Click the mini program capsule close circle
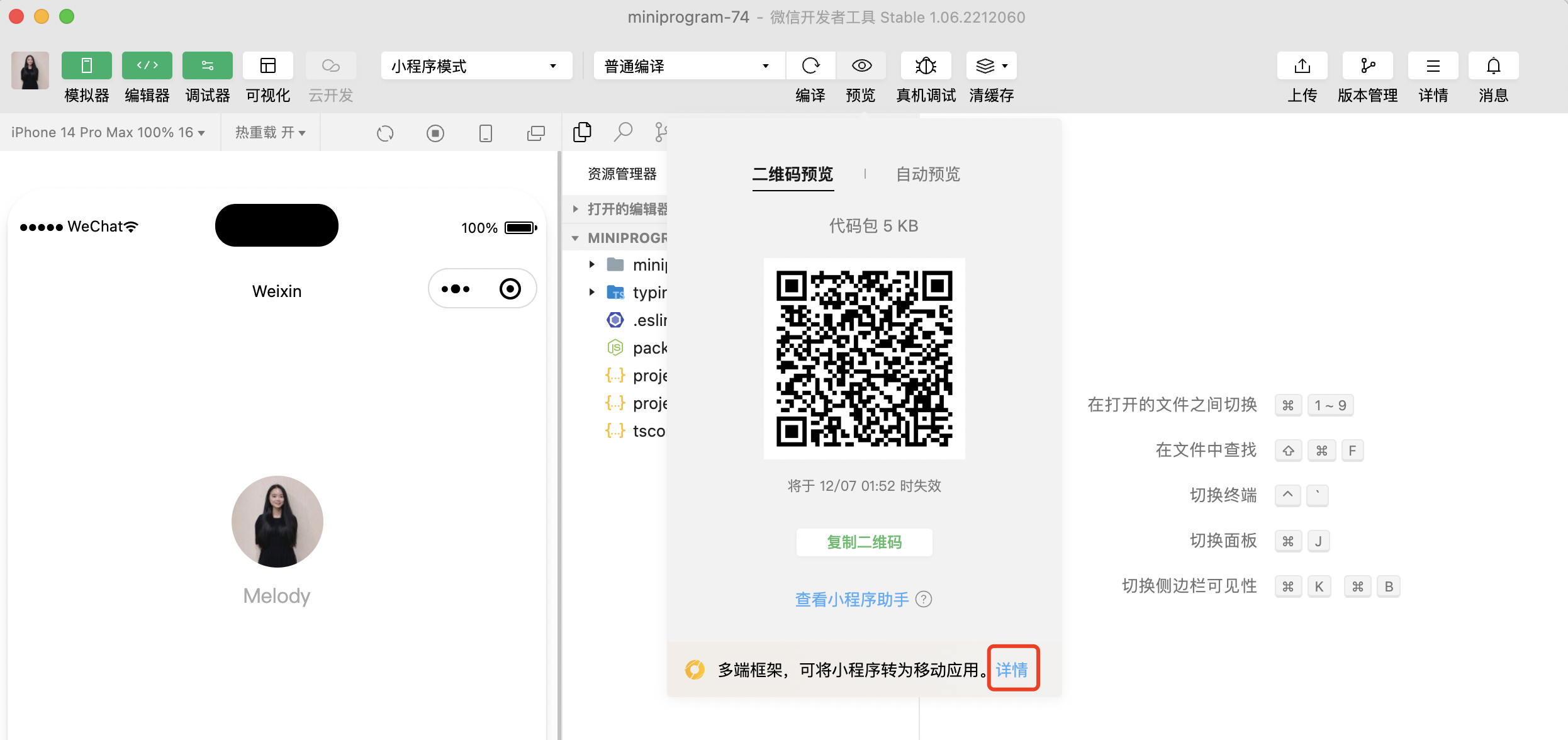This screenshot has height=740, width=1568. coord(510,289)
